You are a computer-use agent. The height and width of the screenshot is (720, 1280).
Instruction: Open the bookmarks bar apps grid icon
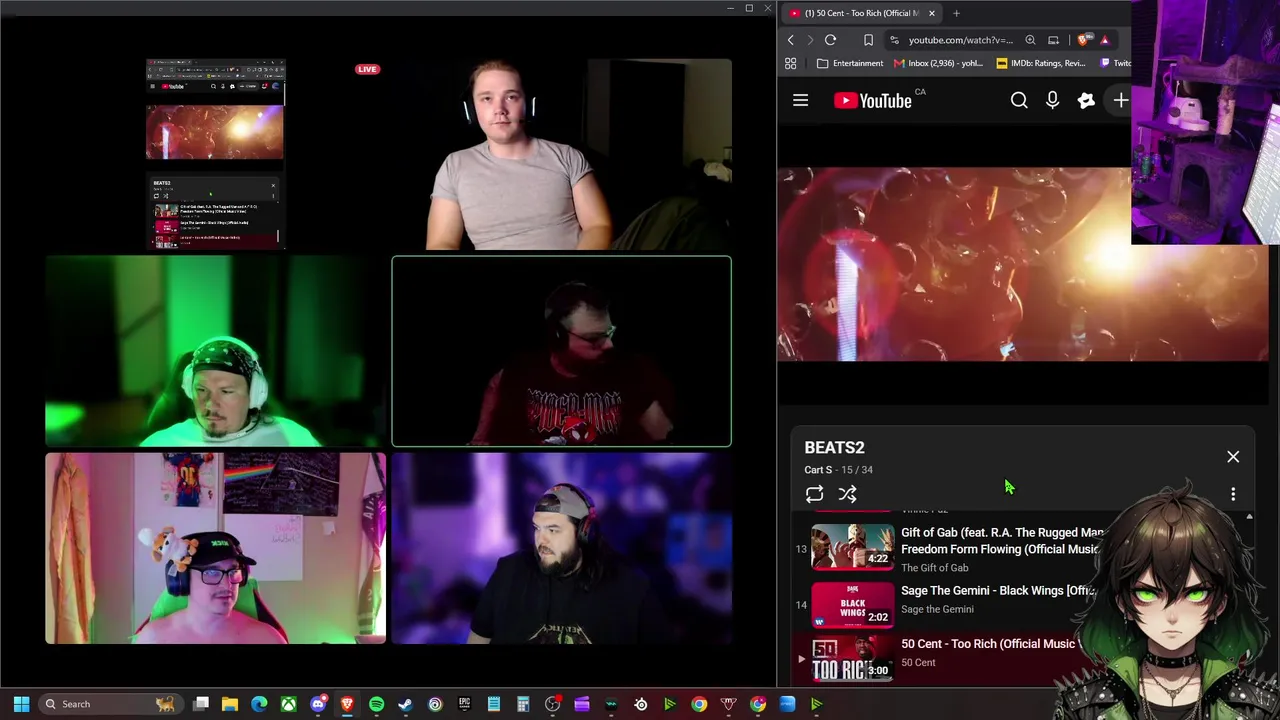[x=790, y=63]
